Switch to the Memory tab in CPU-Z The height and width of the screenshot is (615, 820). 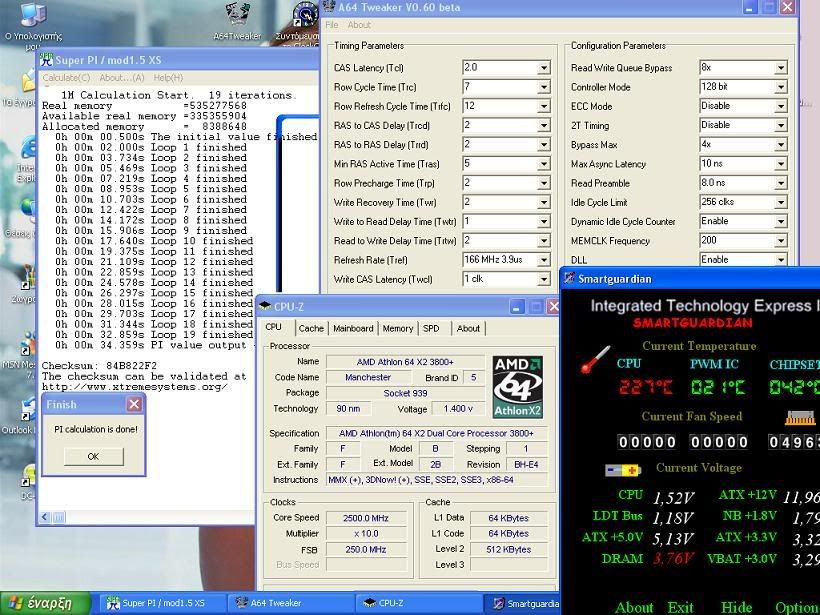tap(397, 328)
